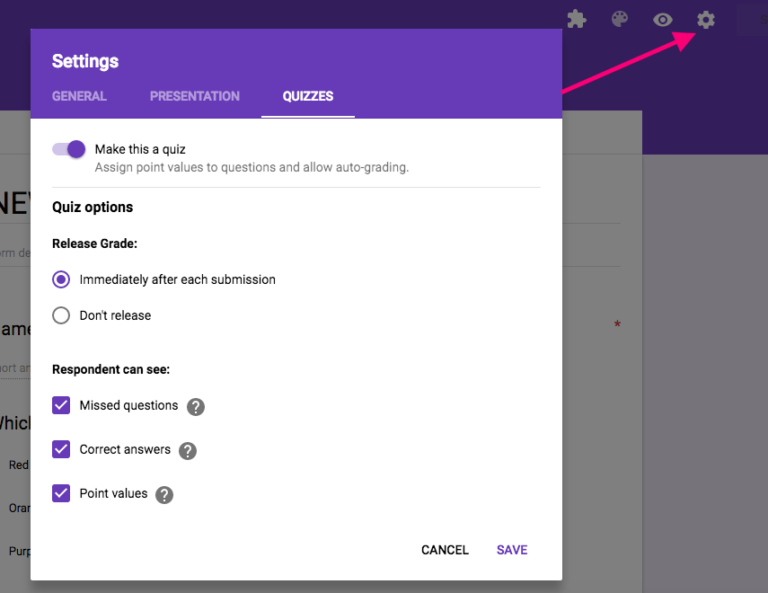768x593 pixels.
Task: Uncheck the Missed questions checkbox
Action: click(x=61, y=406)
